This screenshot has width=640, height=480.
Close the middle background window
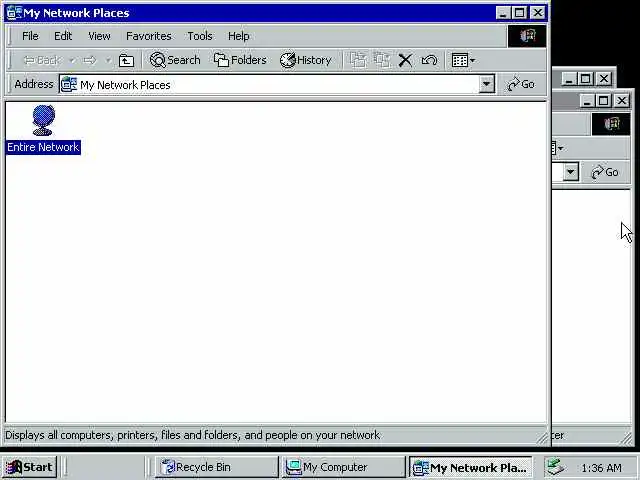[622, 100]
